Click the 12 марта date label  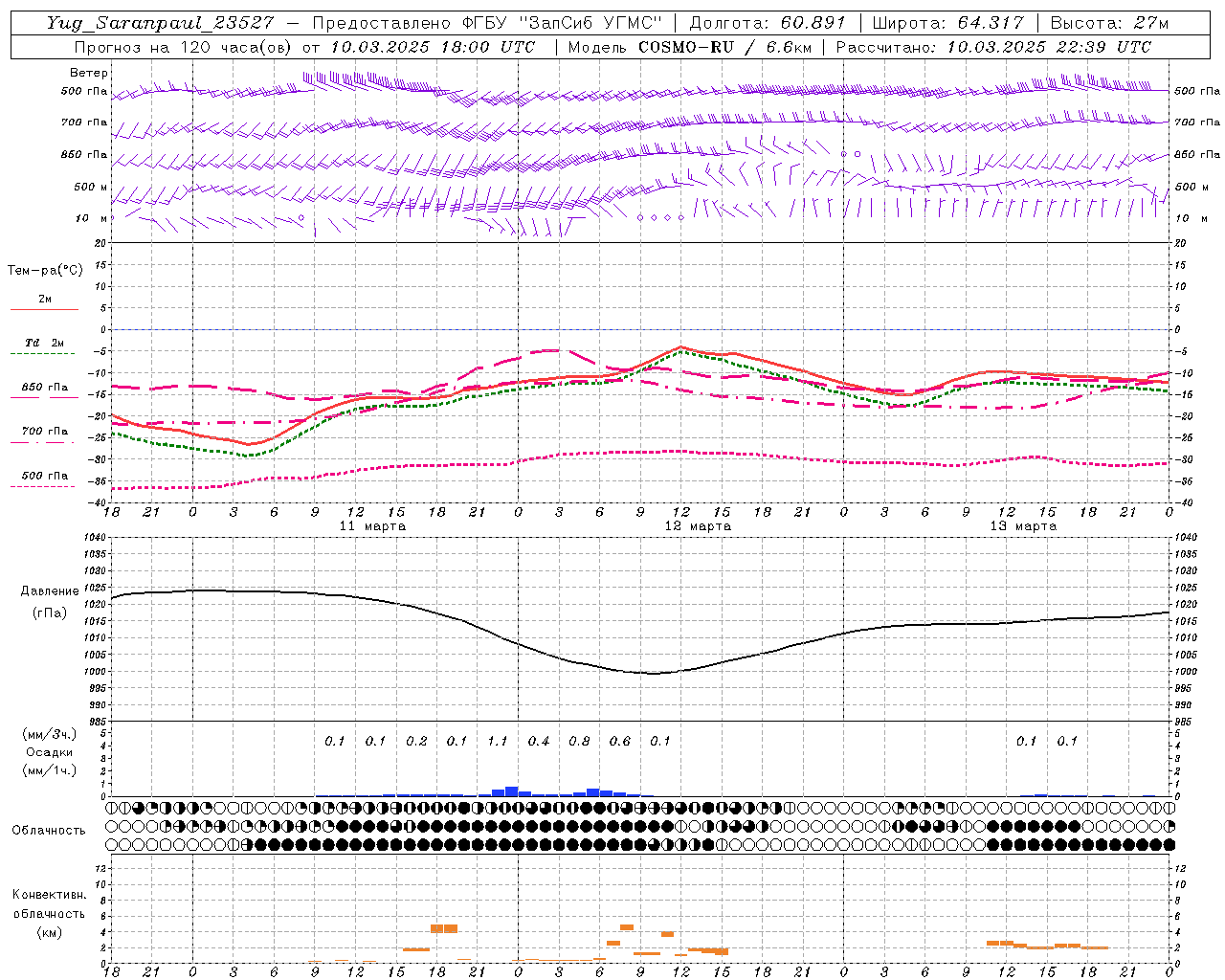698,525
